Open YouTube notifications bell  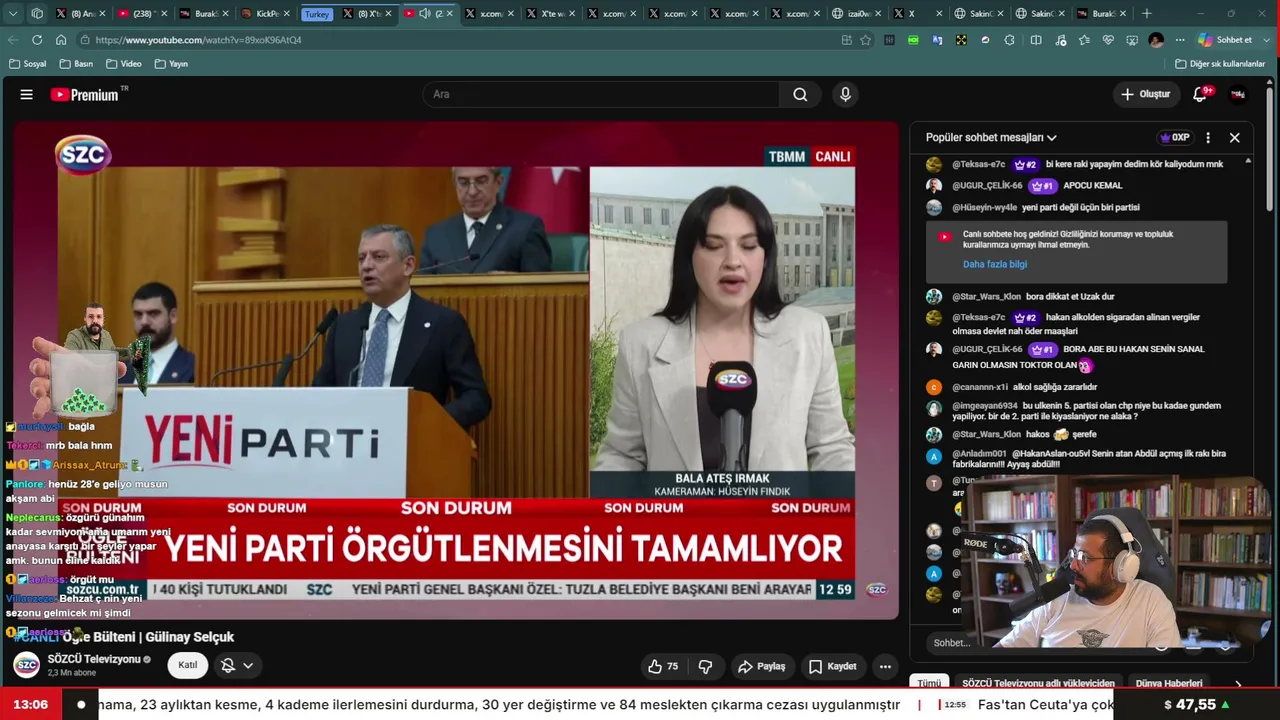pos(1200,94)
